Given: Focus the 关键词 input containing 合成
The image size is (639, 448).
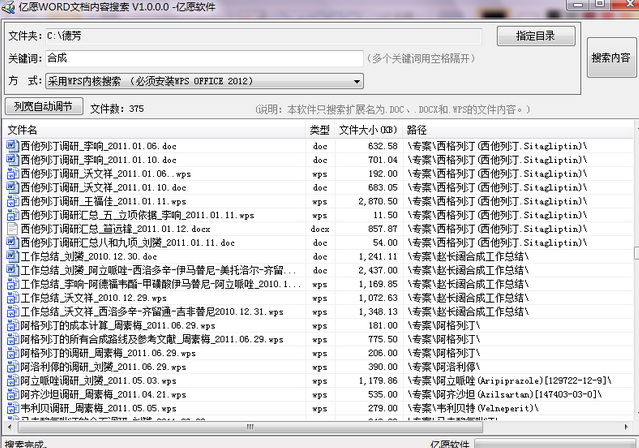Looking at the screenshot, I should (x=204, y=58).
